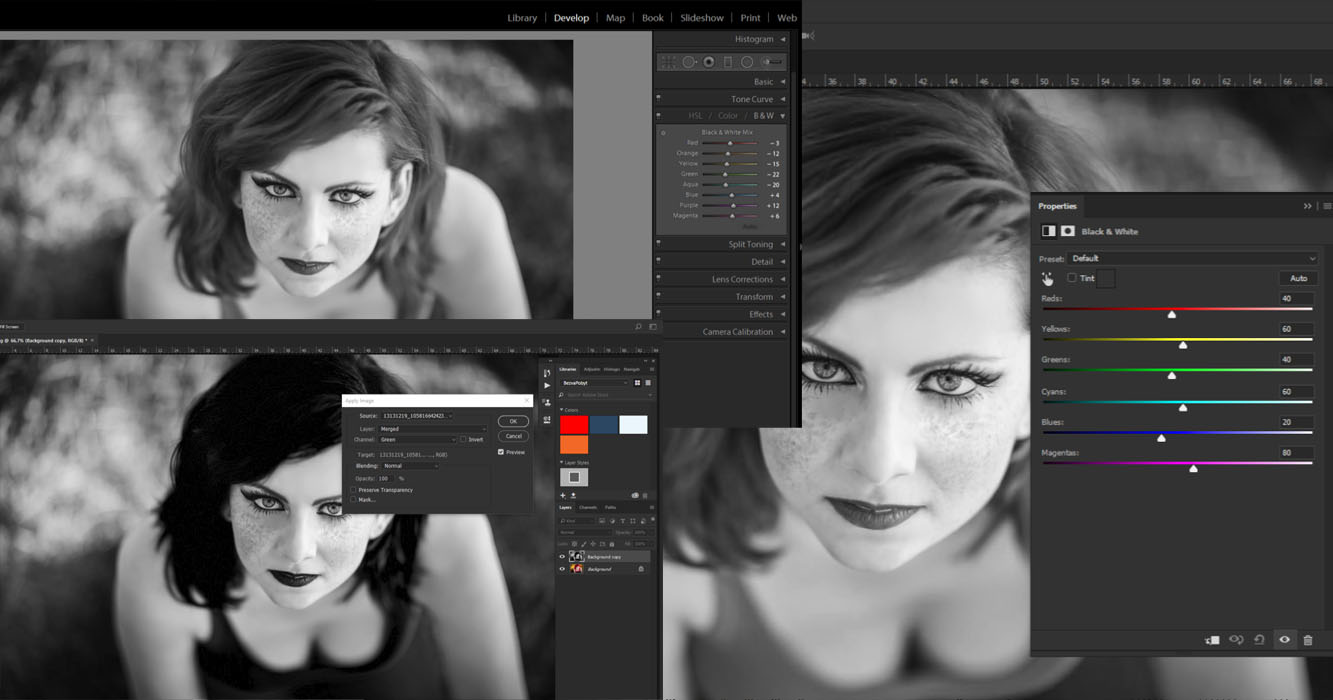This screenshot has width=1333, height=700.
Task: Click the Reds value field showing 40
Action: (1296, 299)
